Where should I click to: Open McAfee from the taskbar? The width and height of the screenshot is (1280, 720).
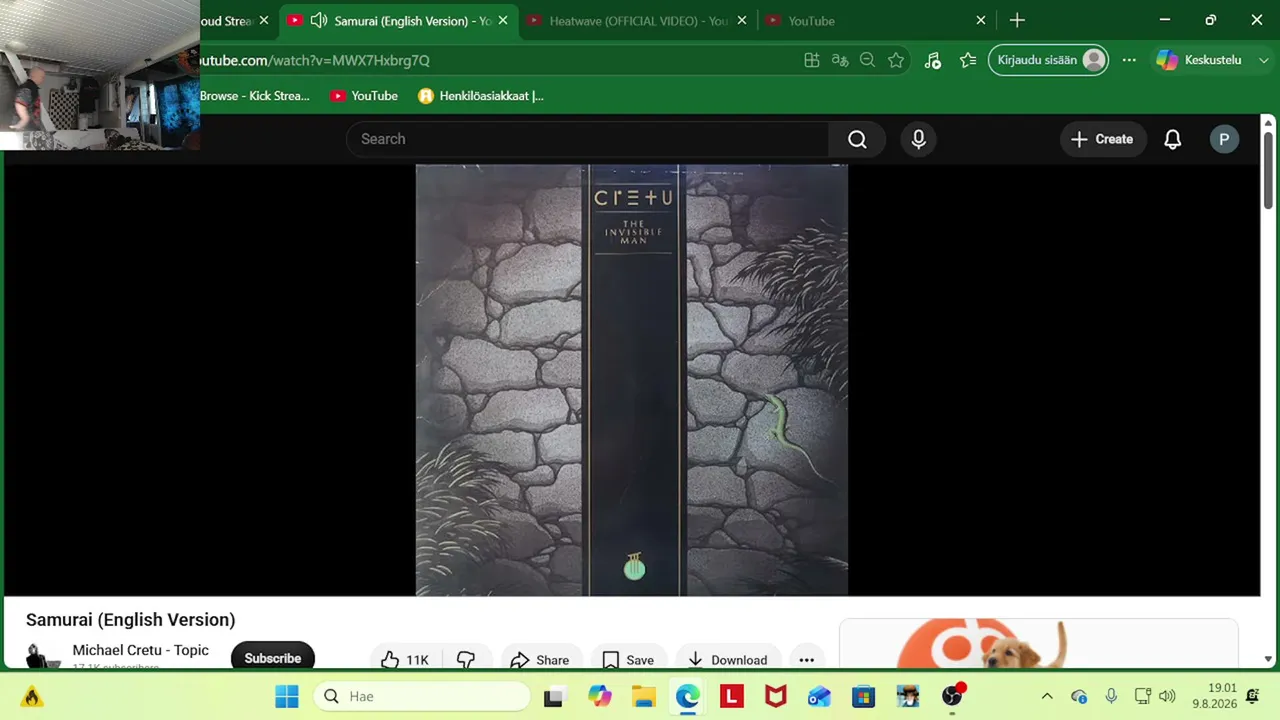[x=776, y=696]
